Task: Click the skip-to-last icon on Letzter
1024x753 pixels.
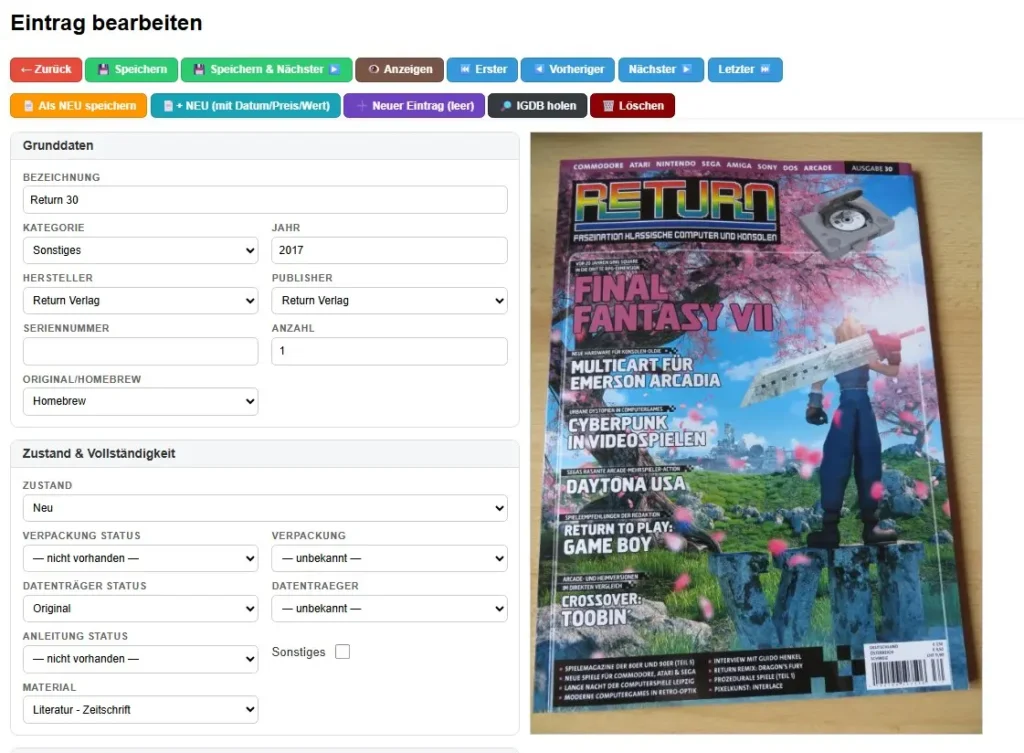Action: point(765,69)
